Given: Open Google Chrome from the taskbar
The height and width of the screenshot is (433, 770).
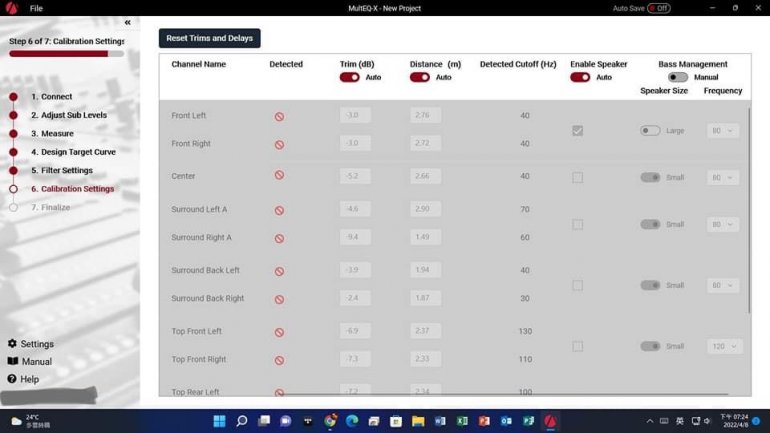Looking at the screenshot, I should [x=330, y=421].
